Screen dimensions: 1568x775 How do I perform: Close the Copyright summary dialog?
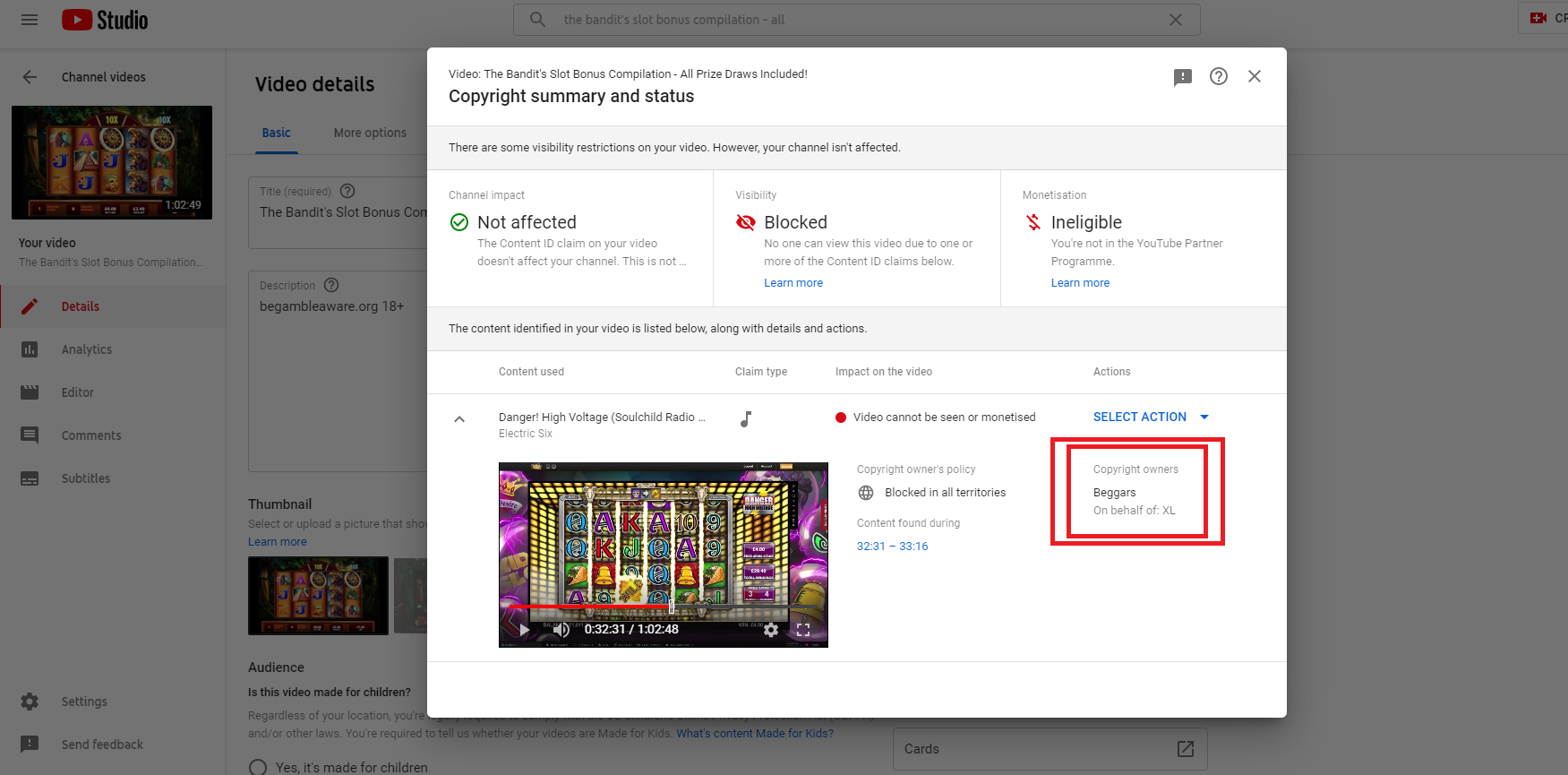point(1255,77)
